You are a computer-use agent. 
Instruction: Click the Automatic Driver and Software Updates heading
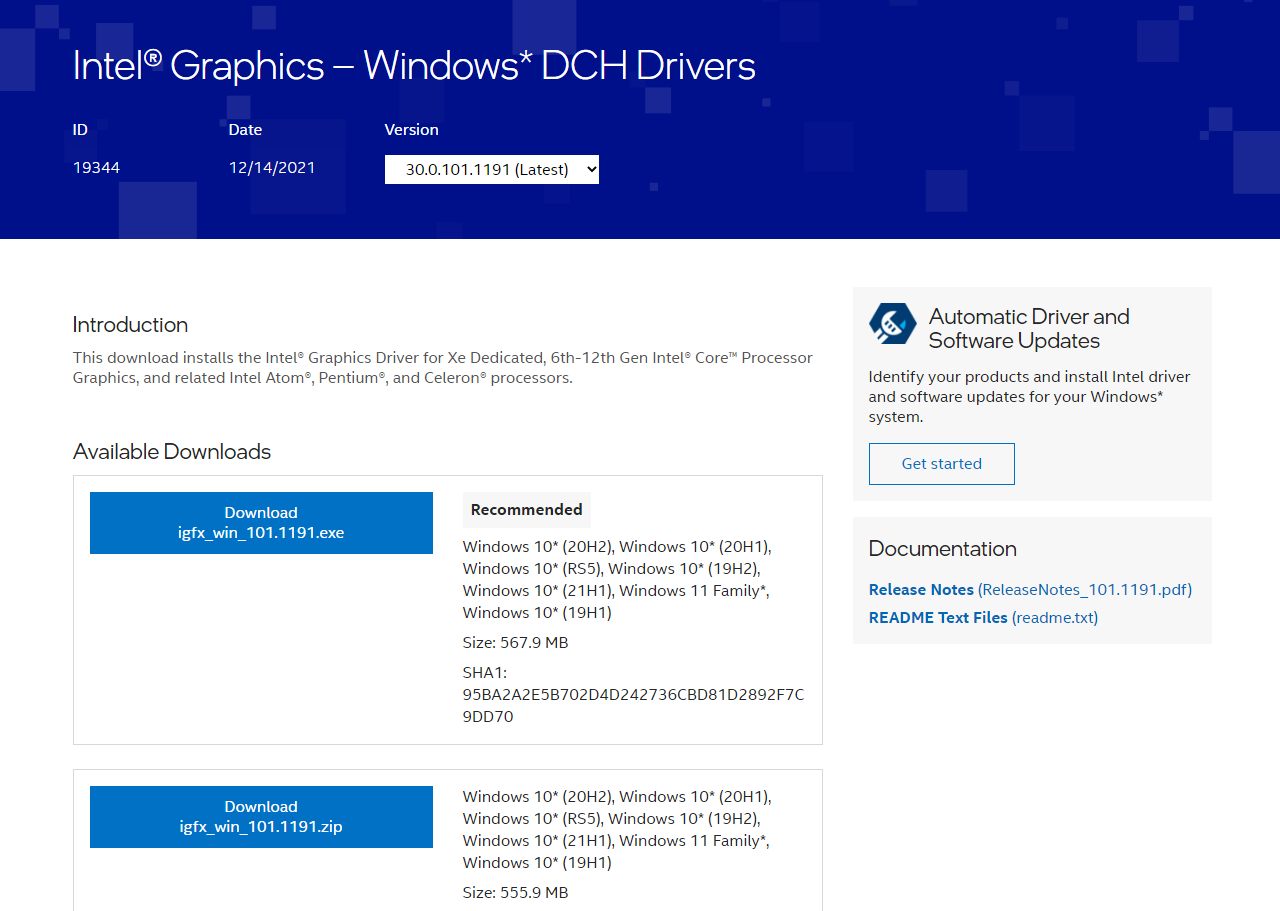point(1028,328)
